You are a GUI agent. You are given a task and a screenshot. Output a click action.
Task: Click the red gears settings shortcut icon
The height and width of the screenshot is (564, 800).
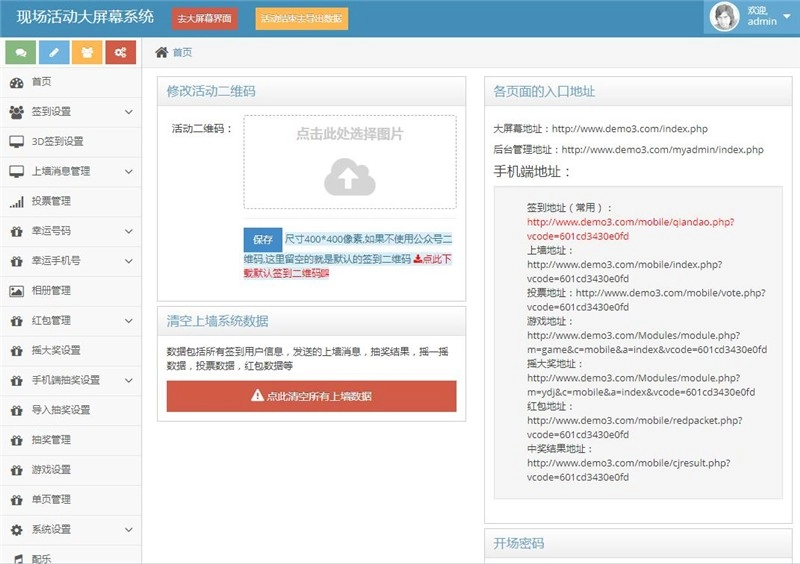(121, 52)
